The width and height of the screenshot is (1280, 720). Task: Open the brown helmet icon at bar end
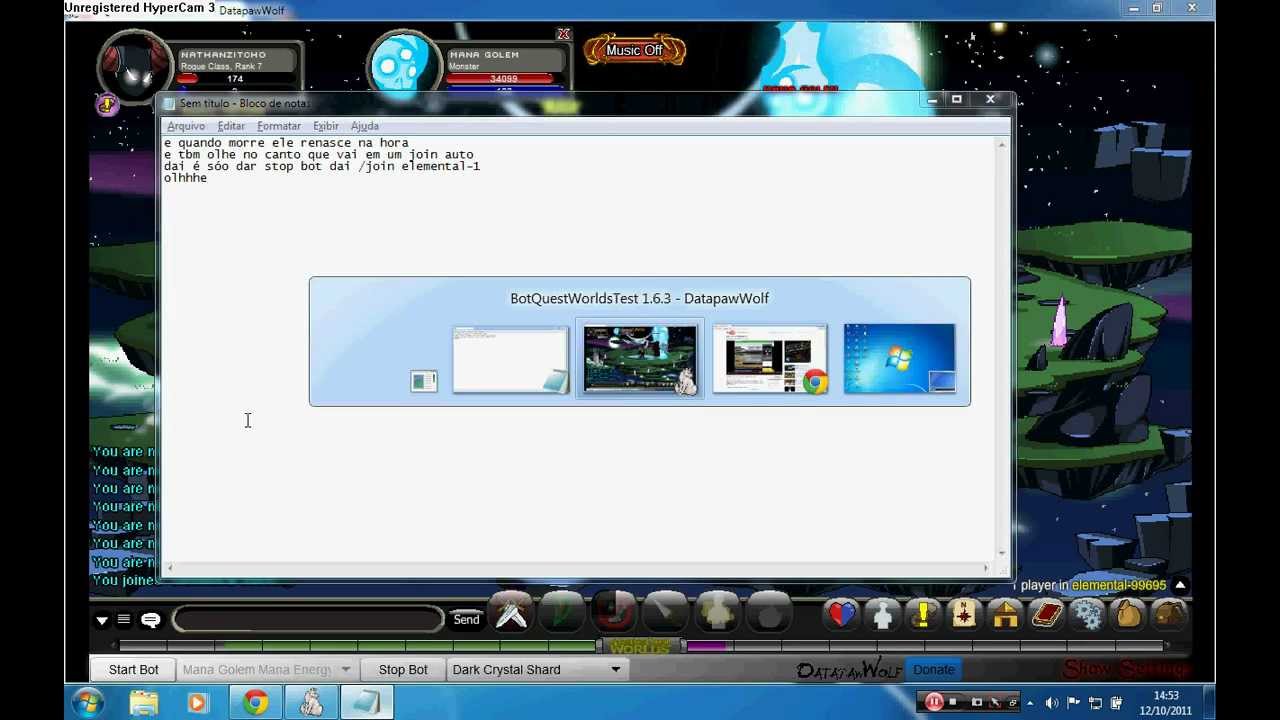[1169, 615]
